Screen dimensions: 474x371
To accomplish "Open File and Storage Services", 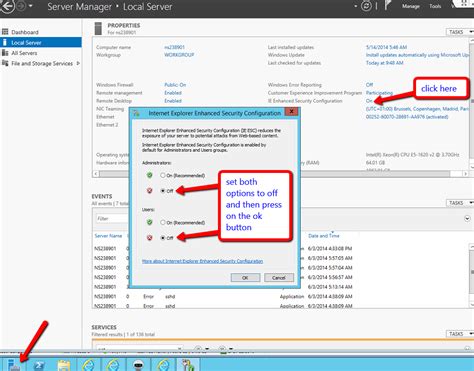I will pos(42,63).
